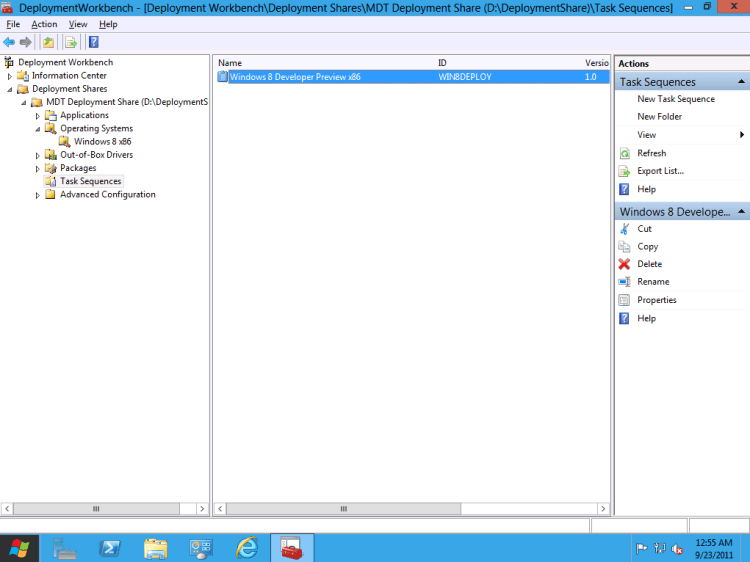
Task: Open the View menu in menu bar
Action: tap(78, 24)
